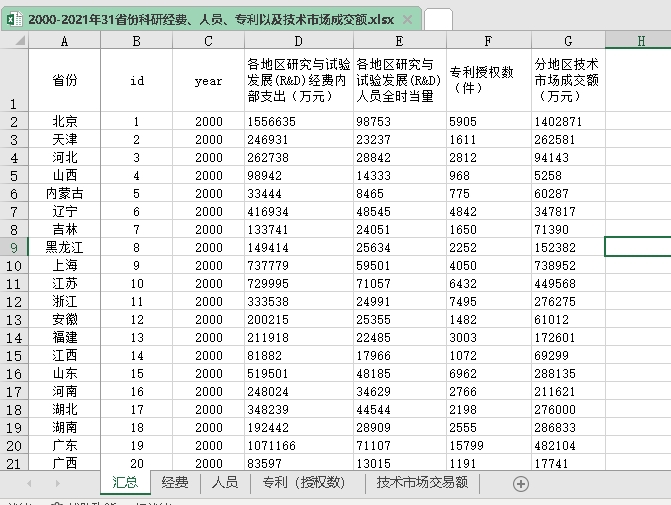The height and width of the screenshot is (505, 671).
Task: Select the cell with value 1071166
Action: 299,445
